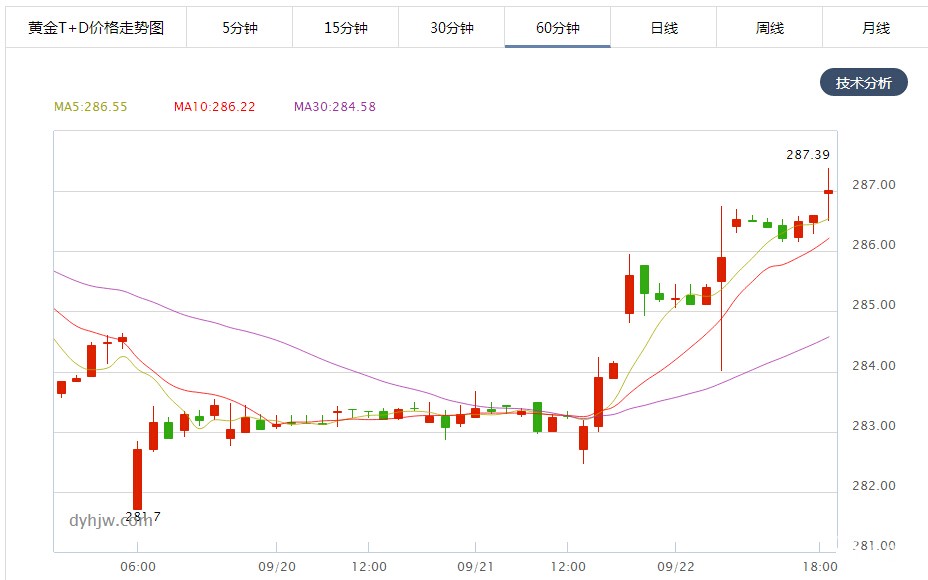Screen dimensions: 928x580
Task: Switch to the 5分钟 tab
Action: [x=240, y=28]
